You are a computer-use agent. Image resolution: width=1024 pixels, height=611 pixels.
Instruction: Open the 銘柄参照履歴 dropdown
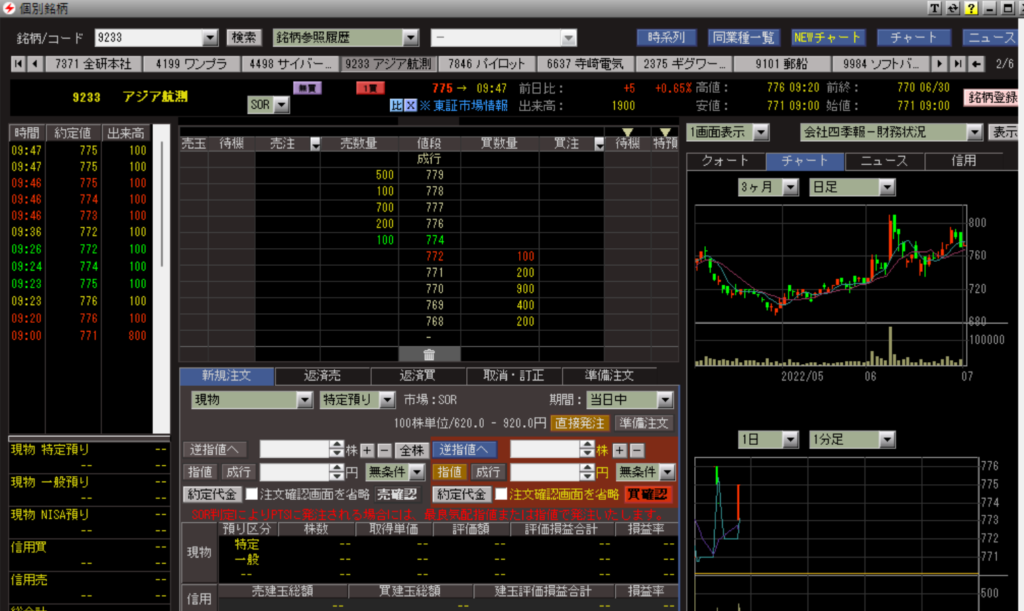pos(410,38)
